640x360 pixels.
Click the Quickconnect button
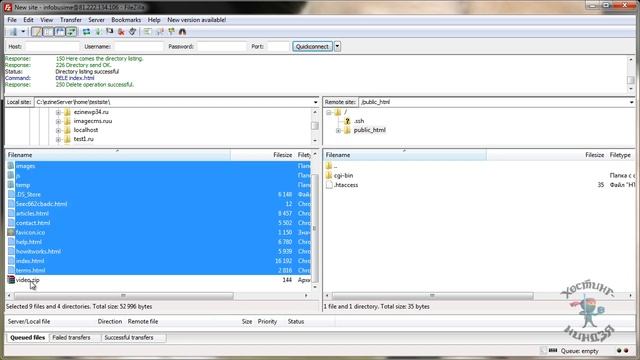312,47
